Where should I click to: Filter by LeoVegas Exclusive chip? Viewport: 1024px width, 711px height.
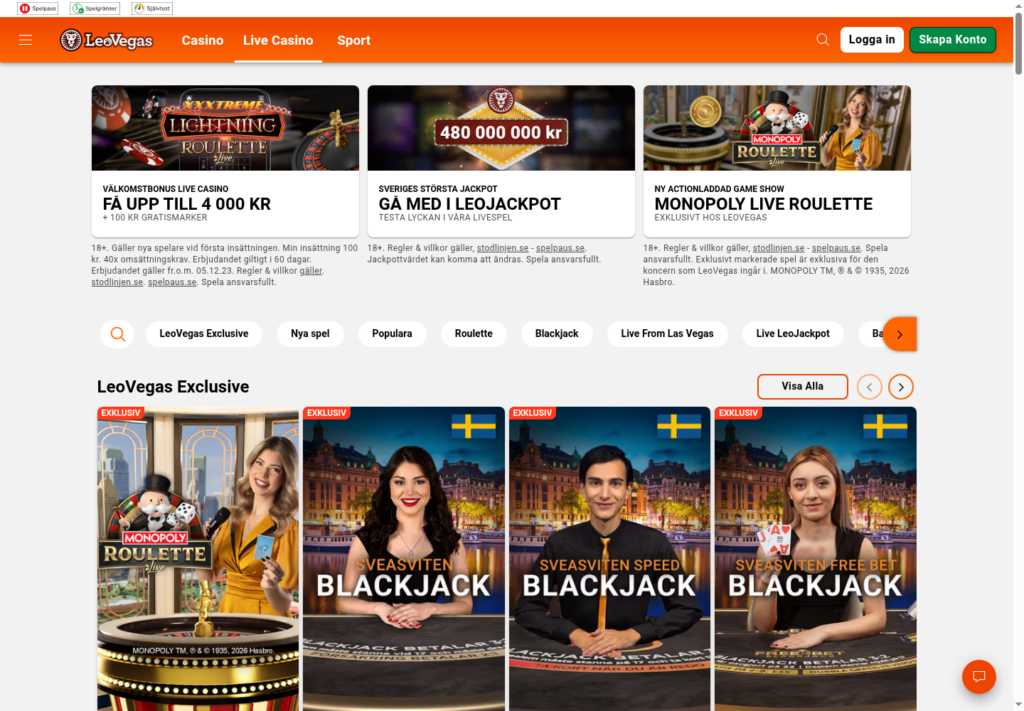(204, 334)
